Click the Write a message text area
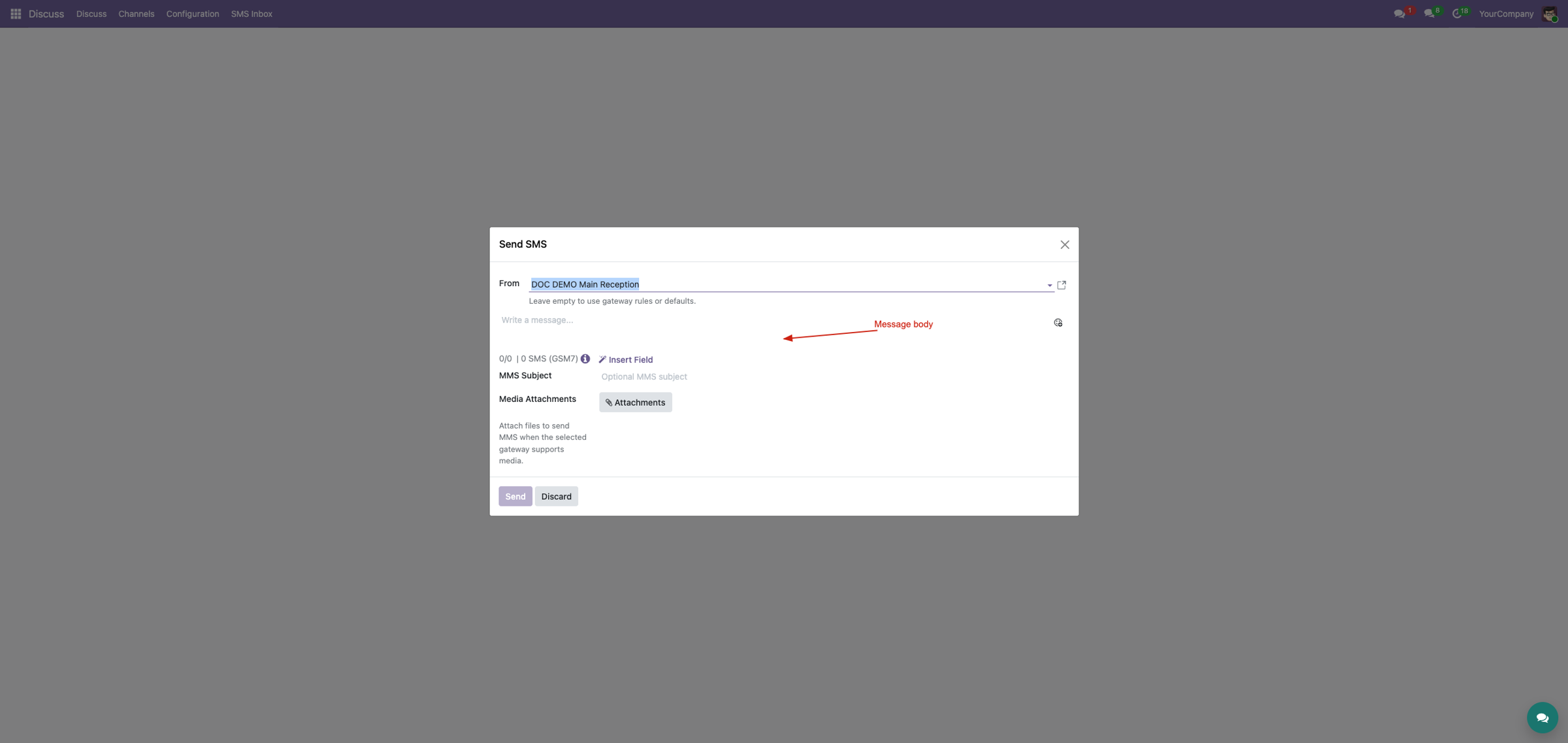1568x743 pixels. pos(774,329)
